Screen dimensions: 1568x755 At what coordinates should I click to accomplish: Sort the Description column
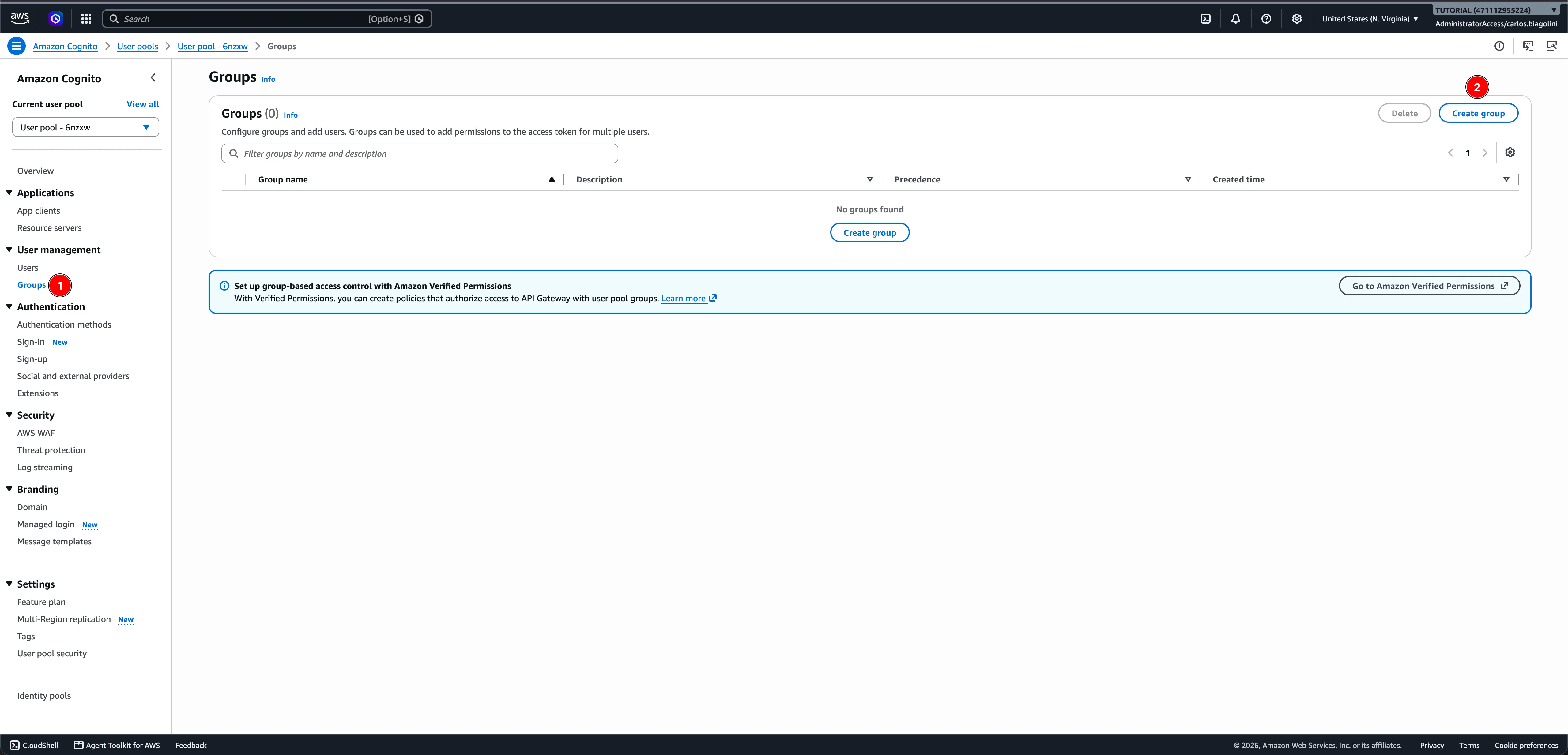click(870, 179)
